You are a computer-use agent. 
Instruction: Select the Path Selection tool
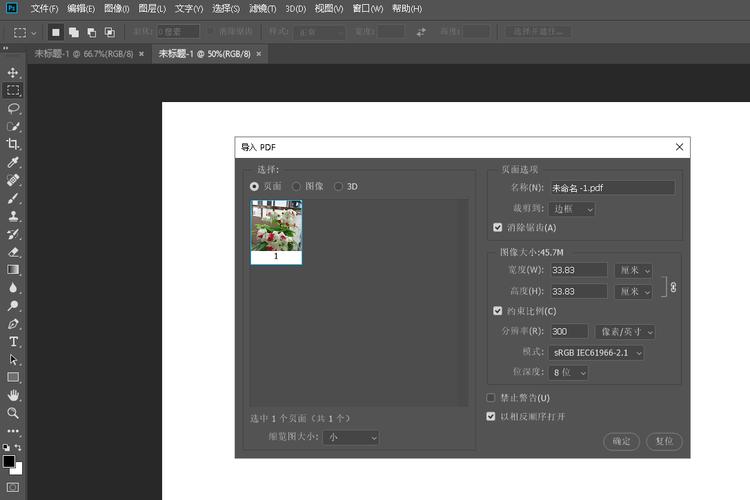pos(13,359)
